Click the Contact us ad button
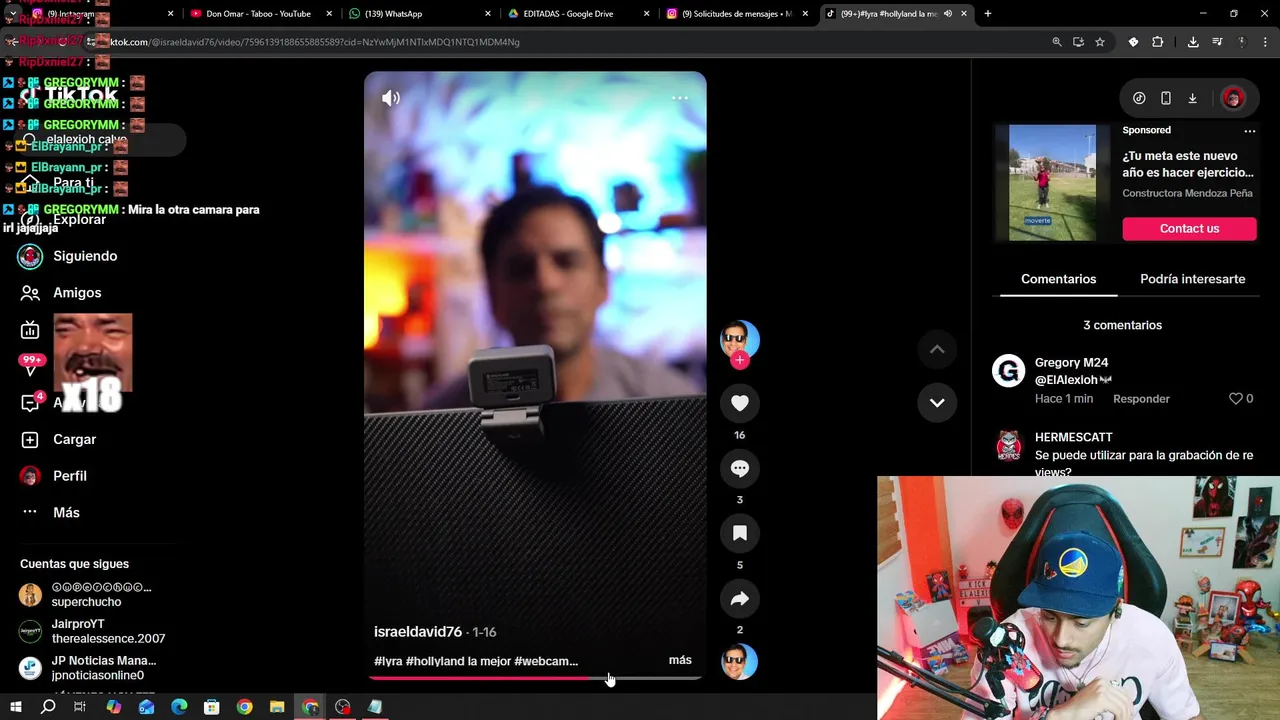 pos(1189,228)
